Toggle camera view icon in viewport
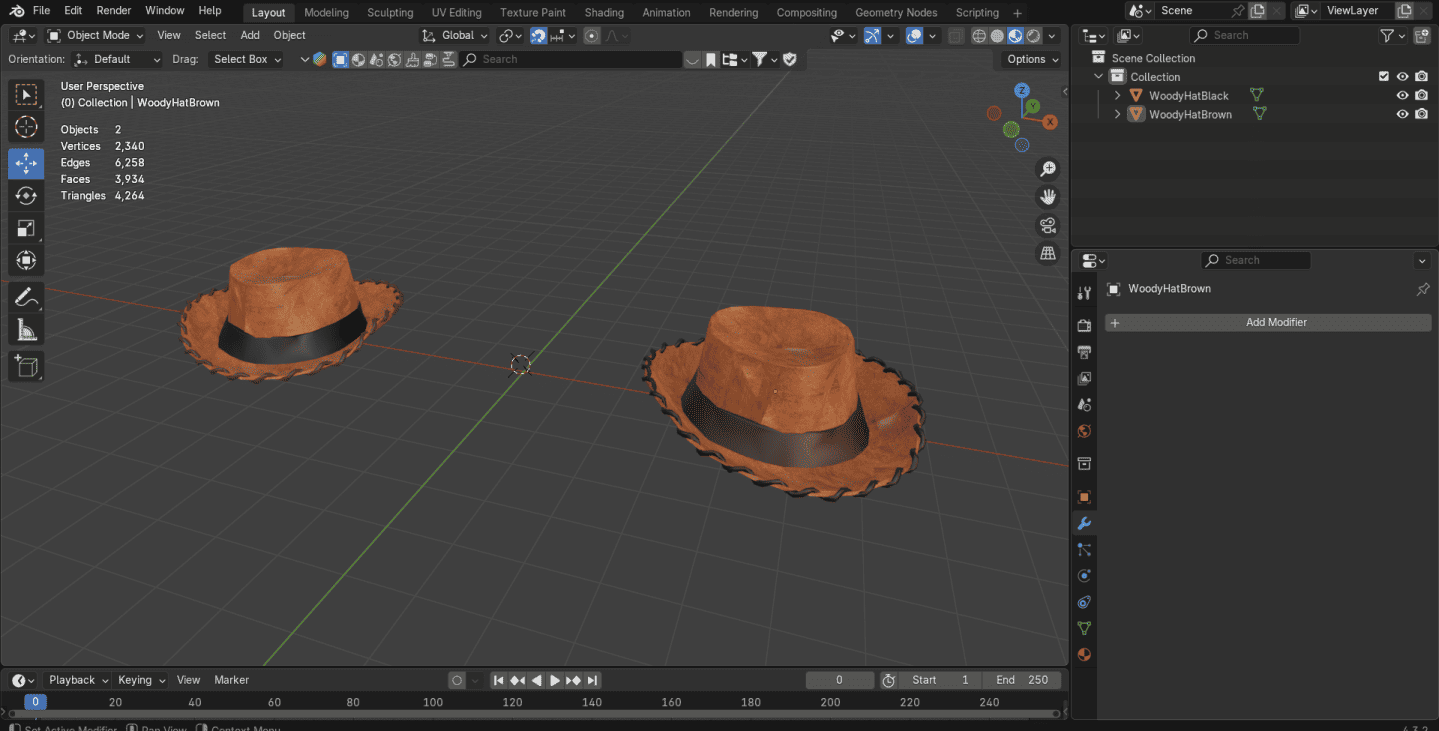This screenshot has width=1439, height=731. (1048, 225)
